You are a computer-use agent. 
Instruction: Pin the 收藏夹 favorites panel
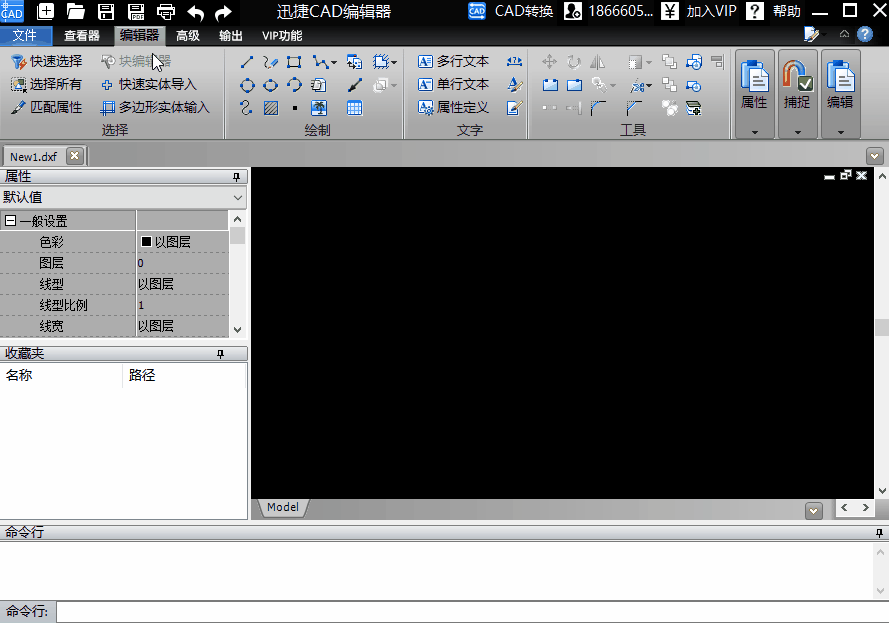click(x=221, y=354)
